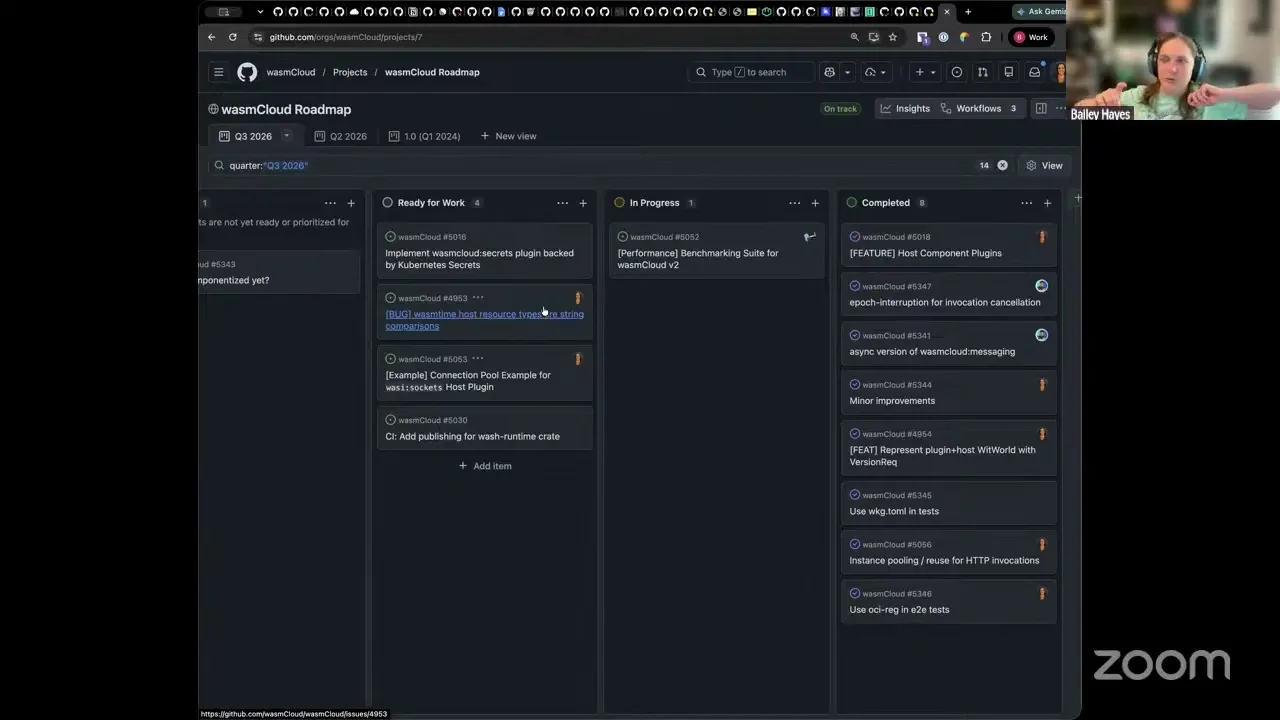Screen dimensions: 1280x720
Task: Click plus icon on Completed column
Action: pos(1047,203)
